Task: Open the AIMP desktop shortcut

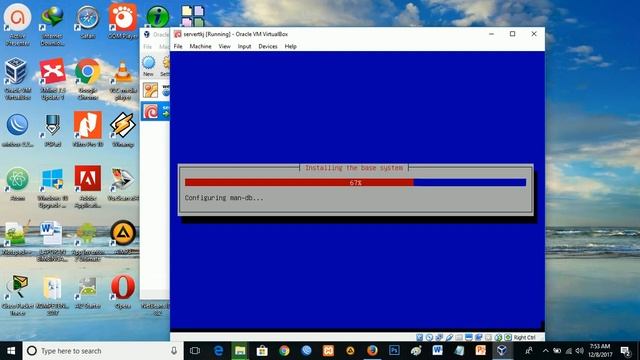Action: [x=123, y=237]
